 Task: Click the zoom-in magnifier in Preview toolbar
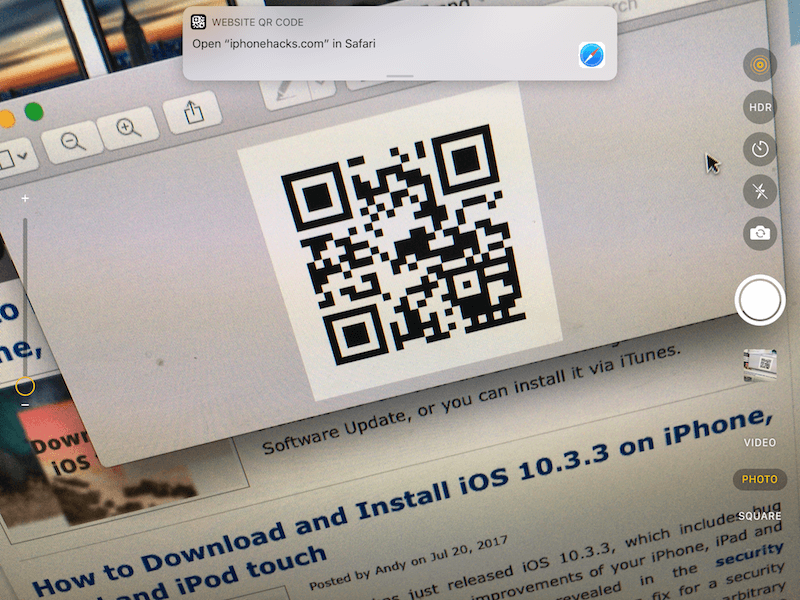[x=128, y=128]
